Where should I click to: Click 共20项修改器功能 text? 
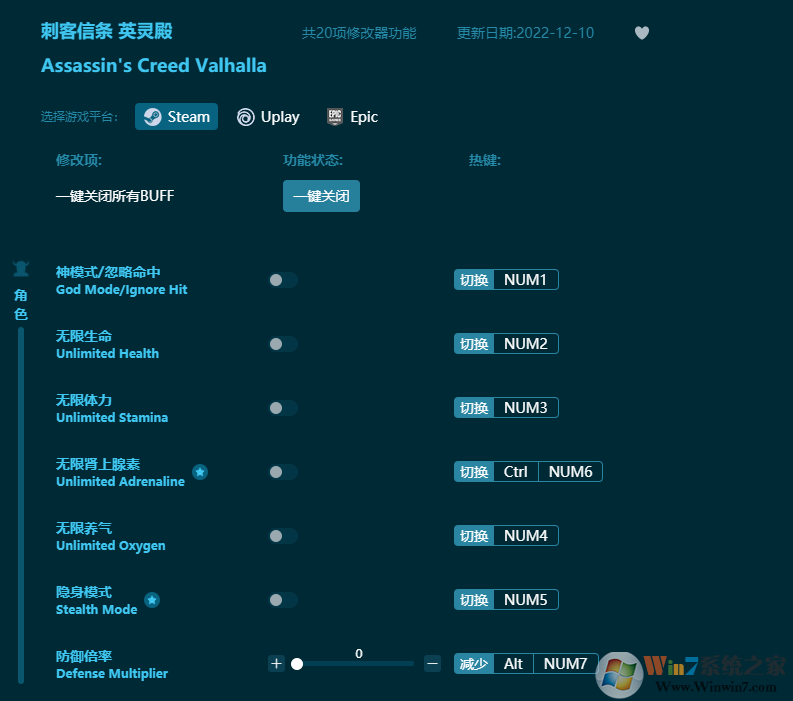[x=359, y=33]
